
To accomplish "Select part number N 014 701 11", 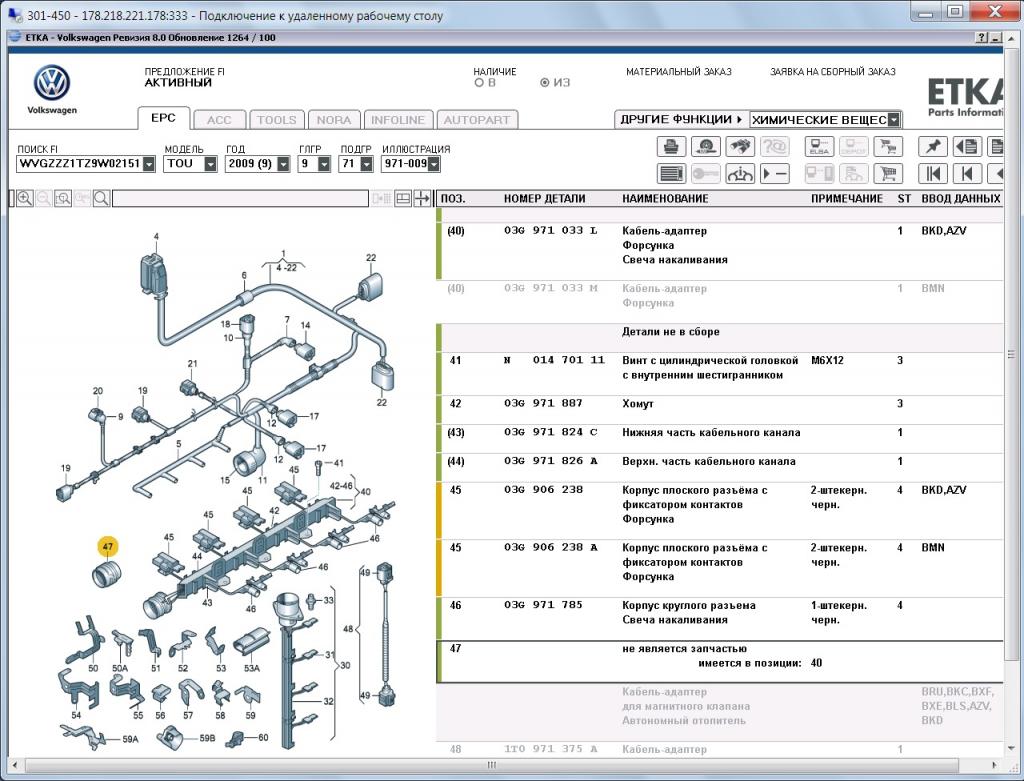I will (x=554, y=360).
